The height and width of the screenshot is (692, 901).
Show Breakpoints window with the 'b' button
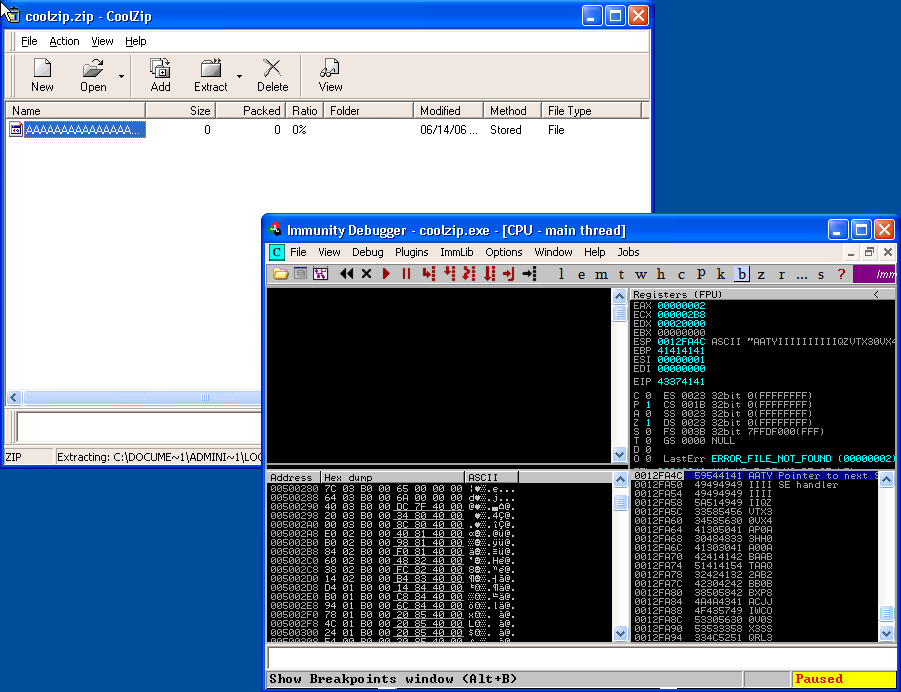click(741, 274)
